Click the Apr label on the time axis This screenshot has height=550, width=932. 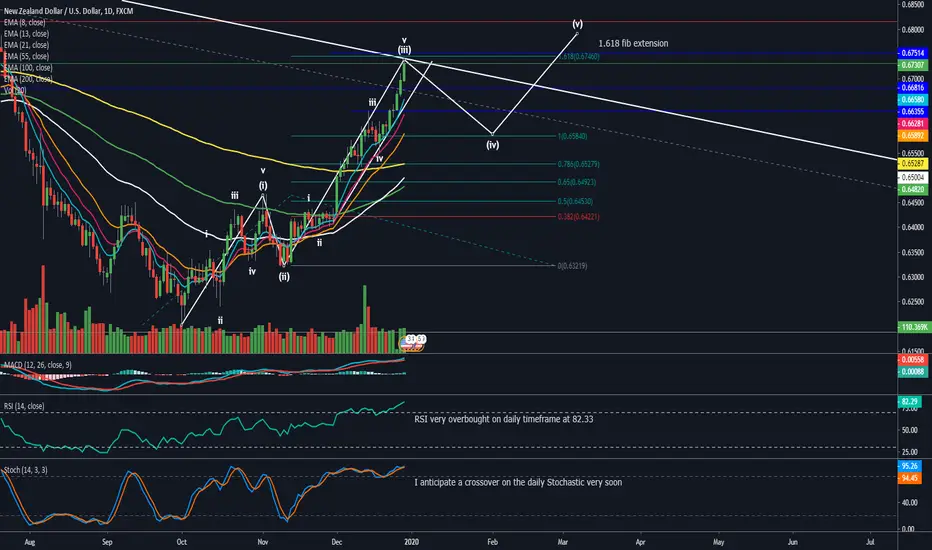(640, 542)
